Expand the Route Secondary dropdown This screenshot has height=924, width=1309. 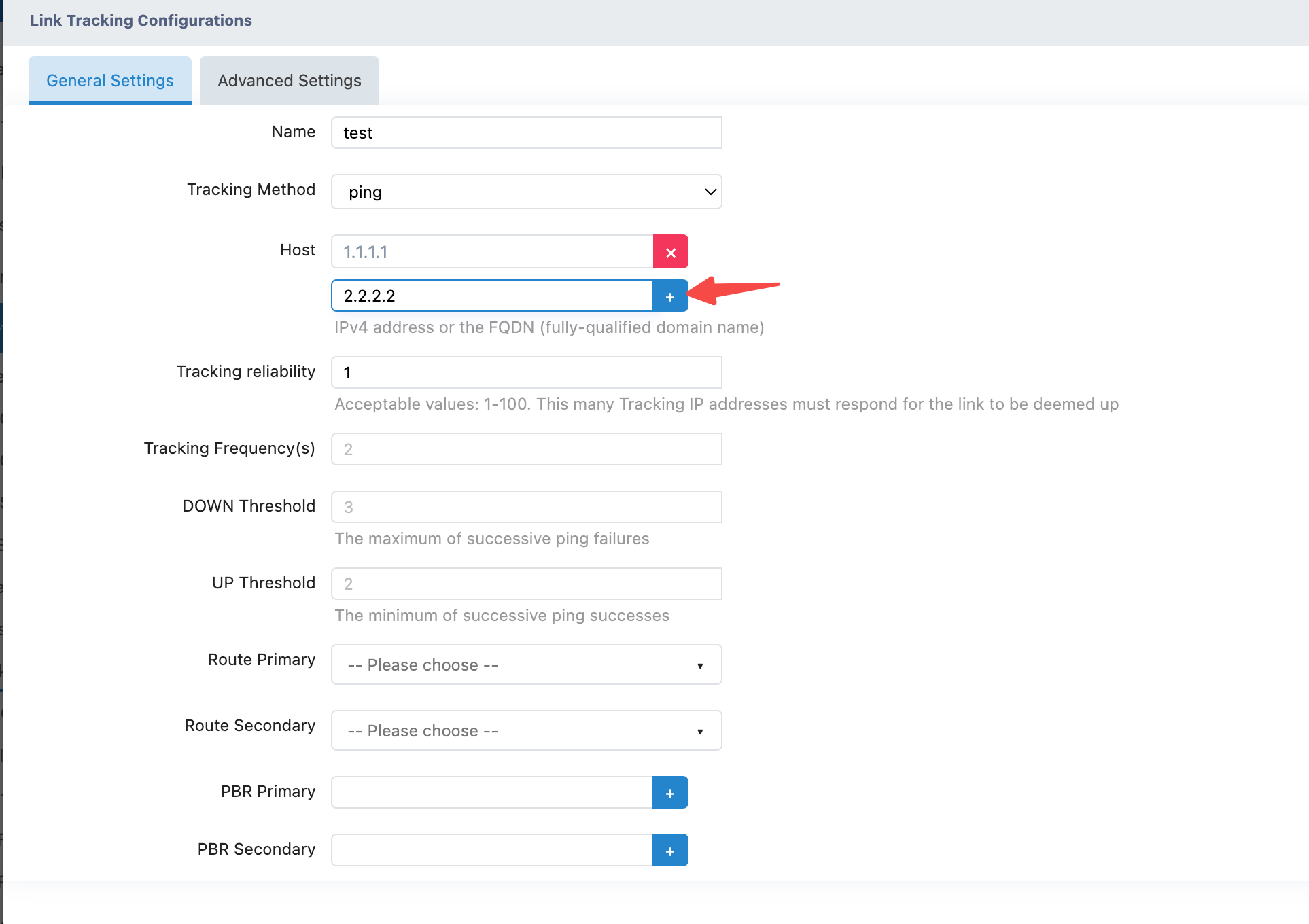click(x=525, y=731)
